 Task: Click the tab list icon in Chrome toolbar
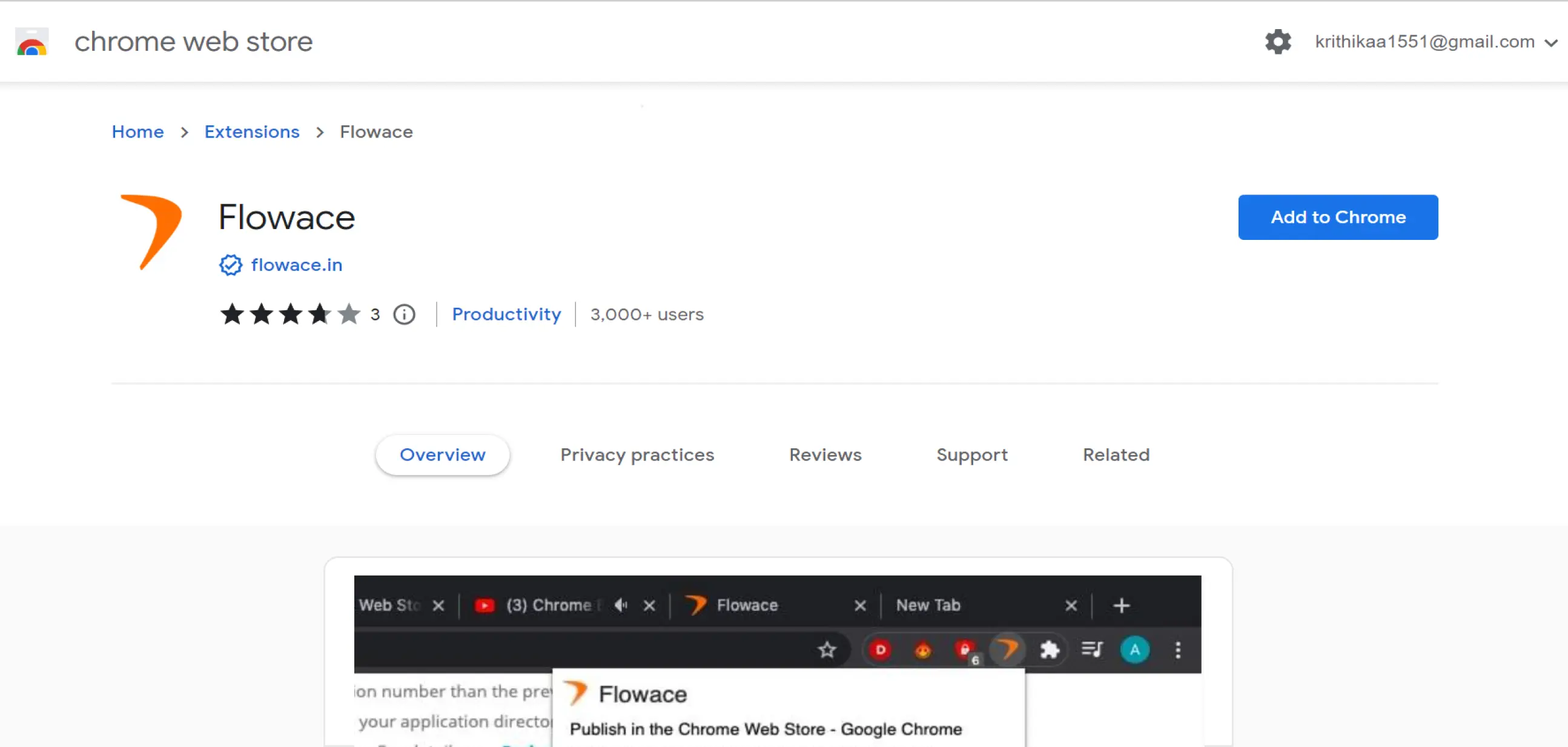point(1093,651)
